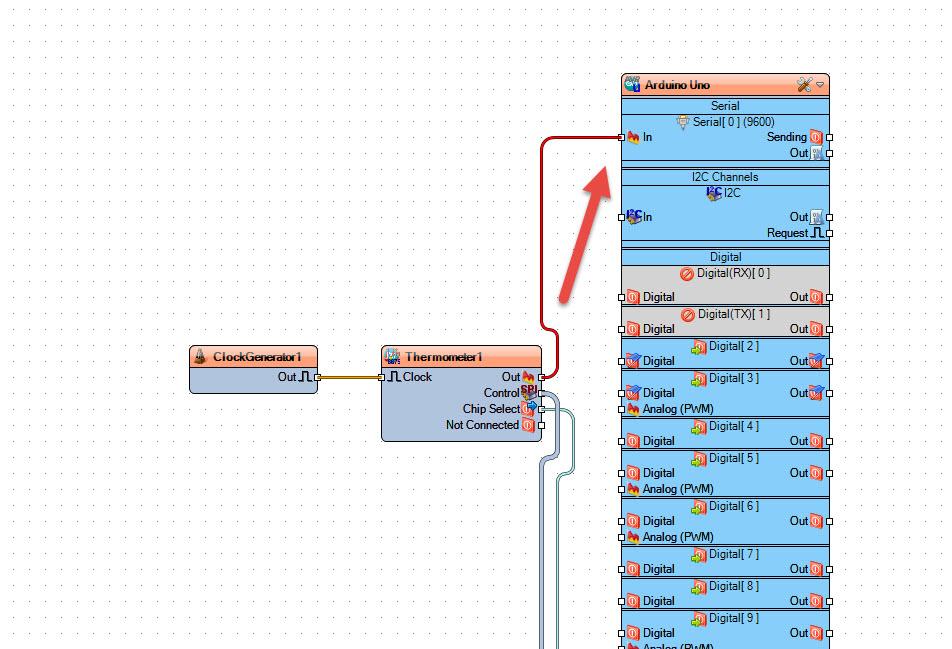Click Thermometer1 Not Connected pin icon

[528, 425]
